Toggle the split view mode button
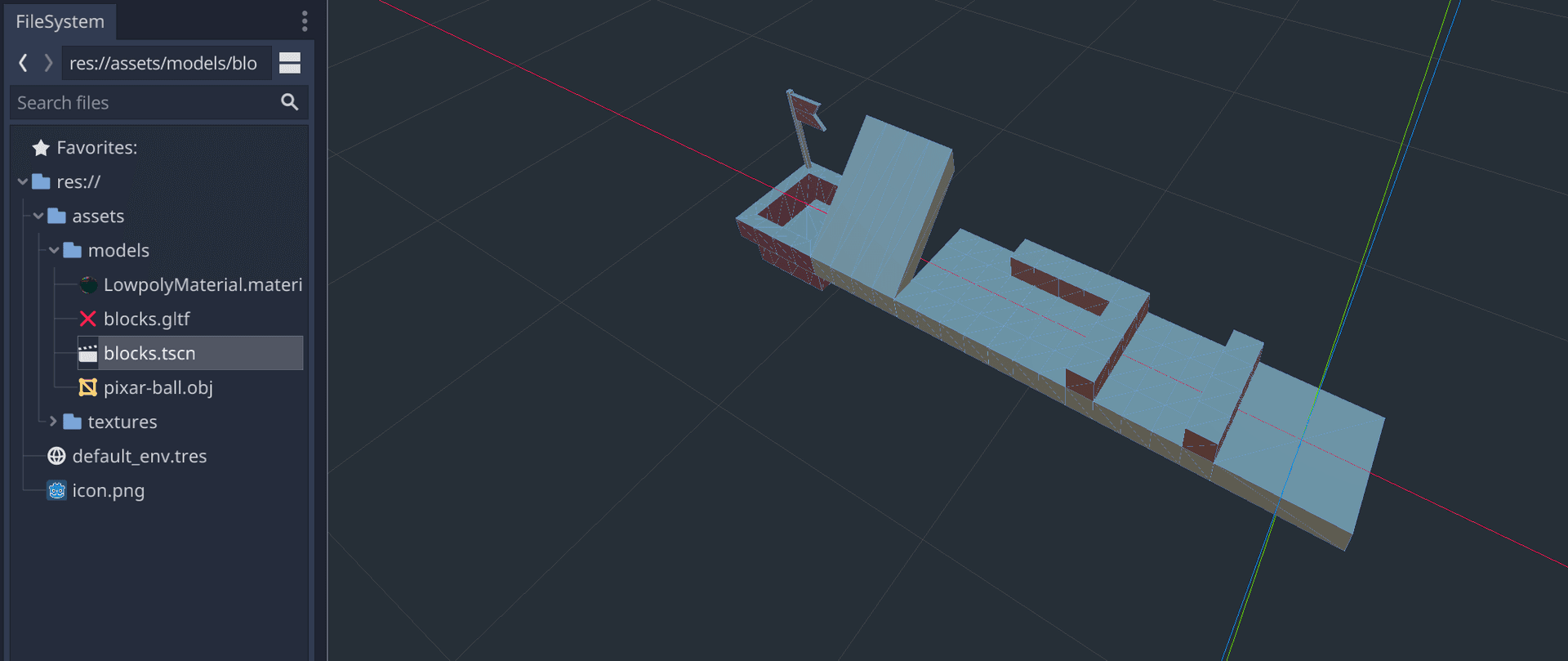This screenshot has width=1568, height=661. (x=290, y=63)
